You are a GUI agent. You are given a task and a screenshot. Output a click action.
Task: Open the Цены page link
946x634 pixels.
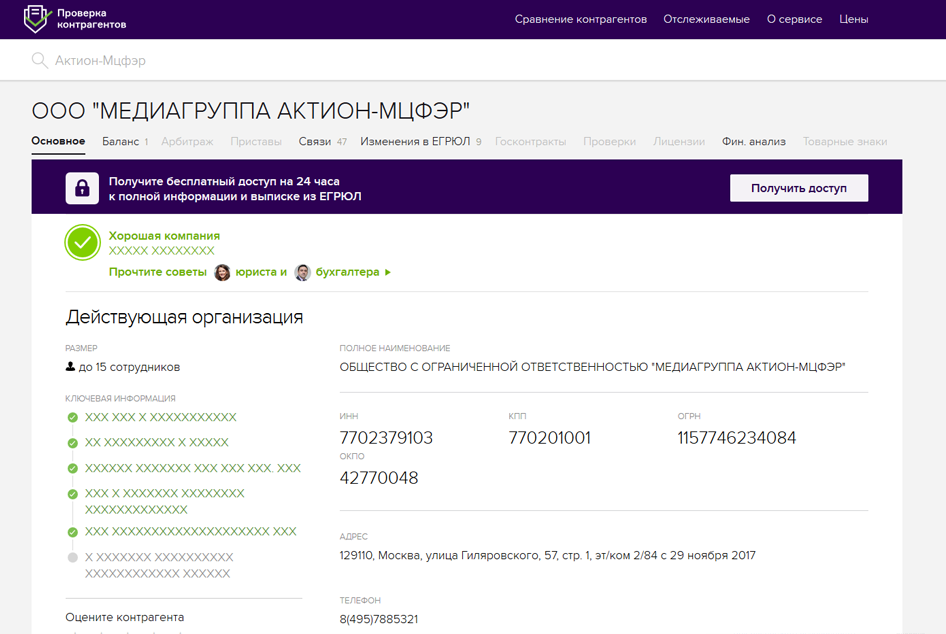(853, 19)
